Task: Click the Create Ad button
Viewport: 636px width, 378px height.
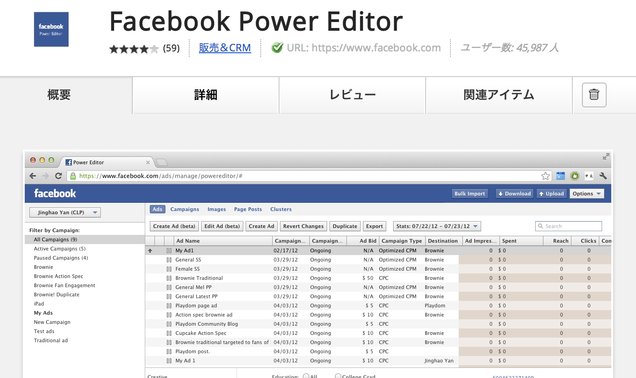Action: 261,226
